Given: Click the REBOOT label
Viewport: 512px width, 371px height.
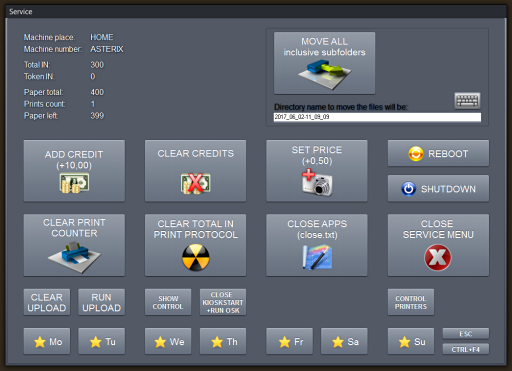Looking at the screenshot, I should tap(448, 154).
